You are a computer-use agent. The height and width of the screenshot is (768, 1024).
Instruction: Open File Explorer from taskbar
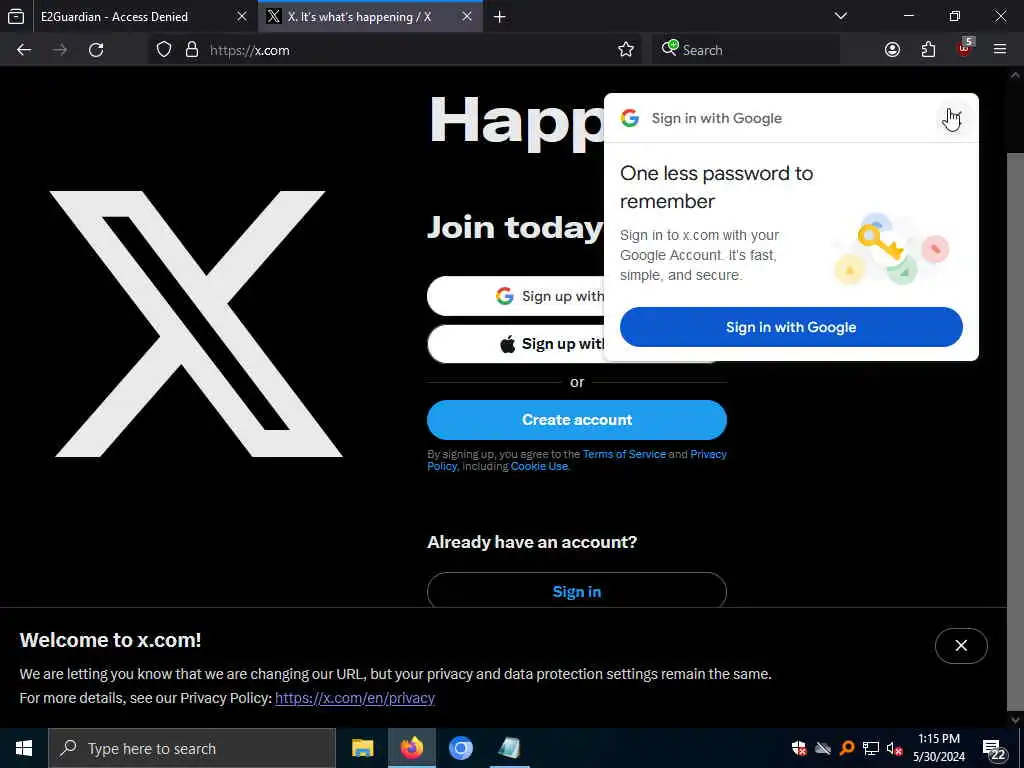[x=362, y=748]
